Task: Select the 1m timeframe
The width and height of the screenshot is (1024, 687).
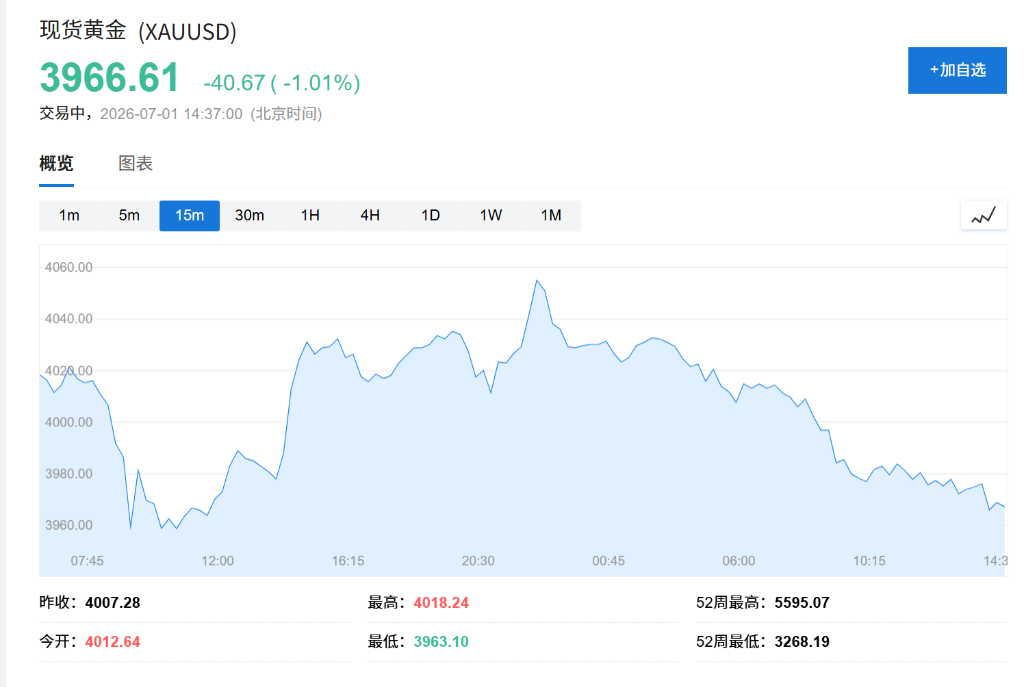Action: pos(69,216)
